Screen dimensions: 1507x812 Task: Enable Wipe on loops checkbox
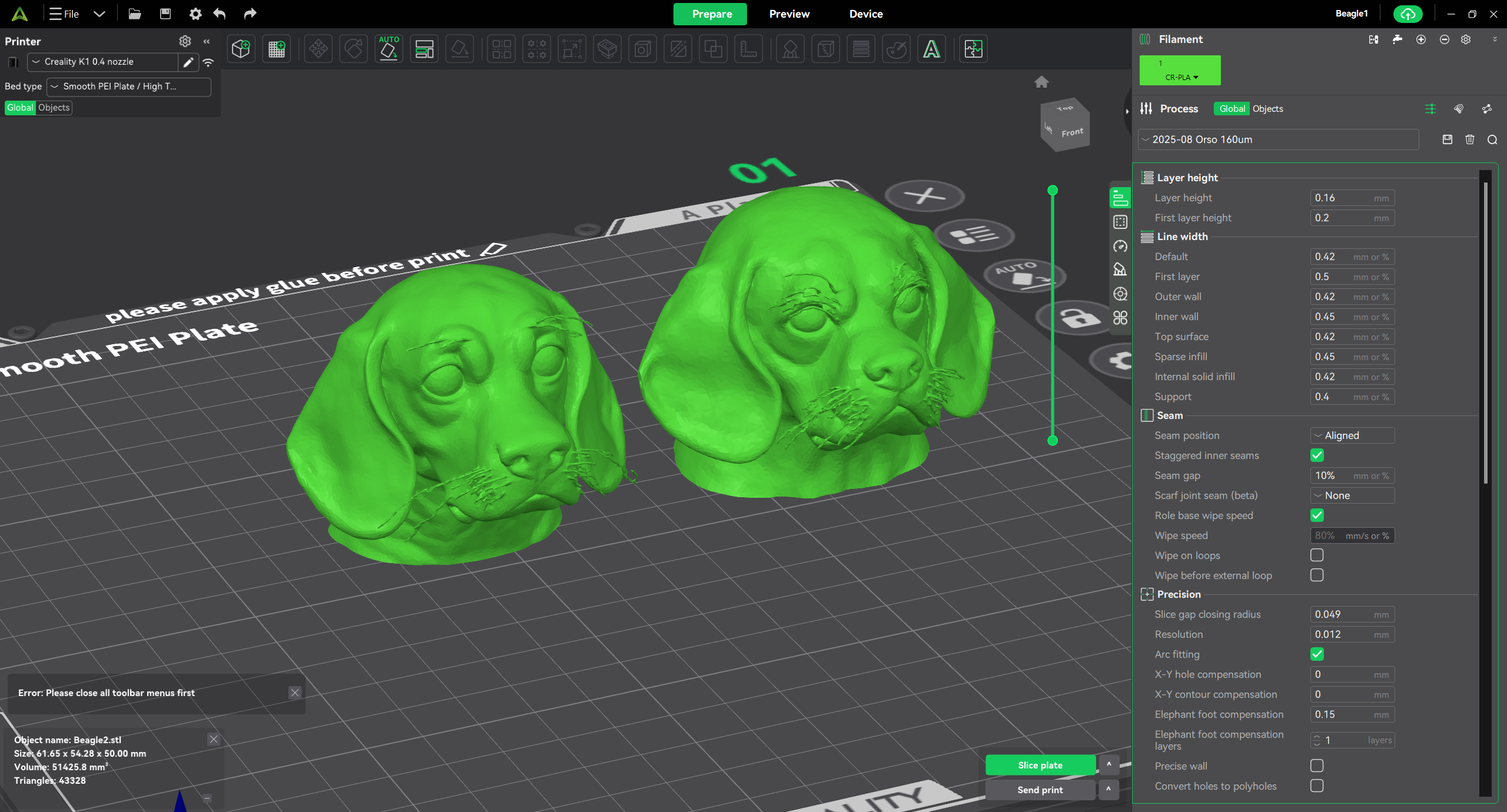point(1317,555)
